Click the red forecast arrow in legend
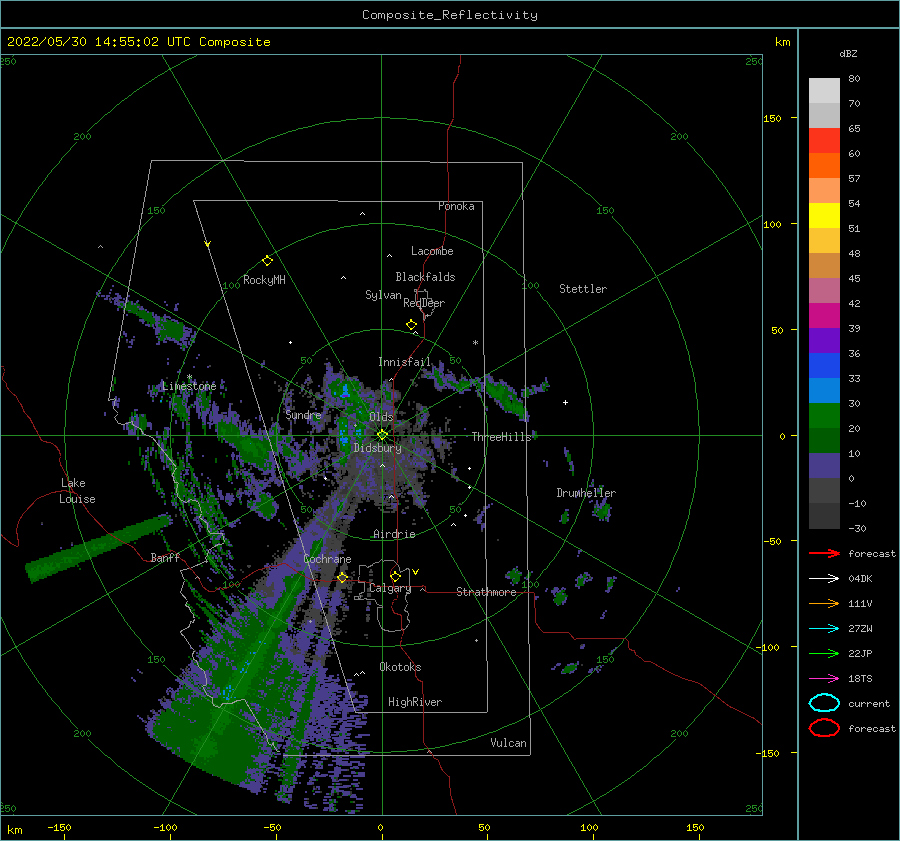Image resolution: width=900 pixels, height=841 pixels. 824,553
